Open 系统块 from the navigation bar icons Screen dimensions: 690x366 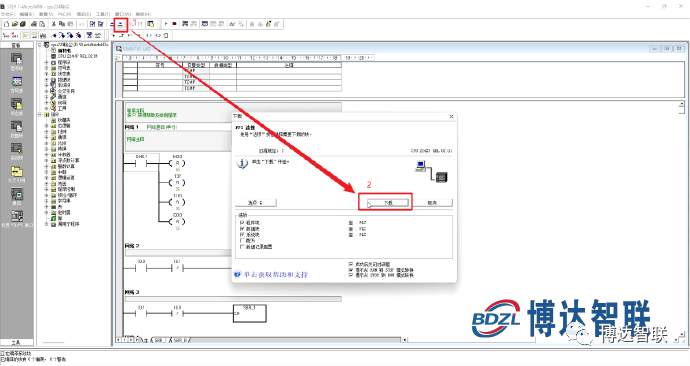point(17,151)
